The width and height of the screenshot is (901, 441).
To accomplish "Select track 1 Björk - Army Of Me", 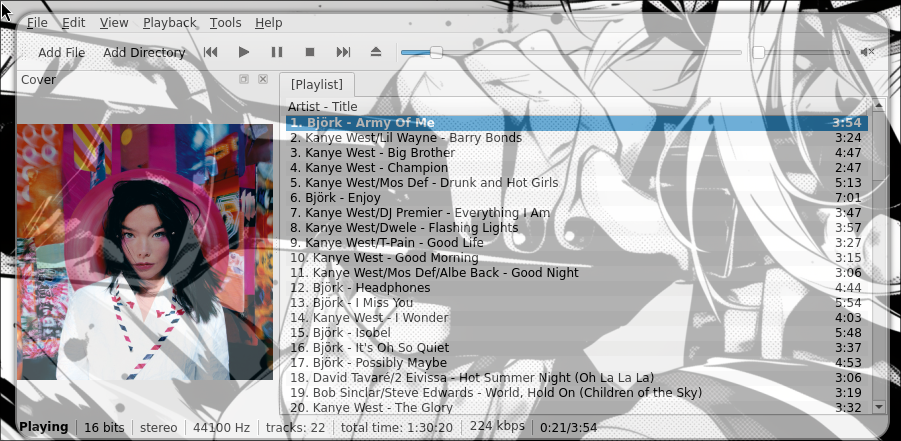I will point(577,122).
